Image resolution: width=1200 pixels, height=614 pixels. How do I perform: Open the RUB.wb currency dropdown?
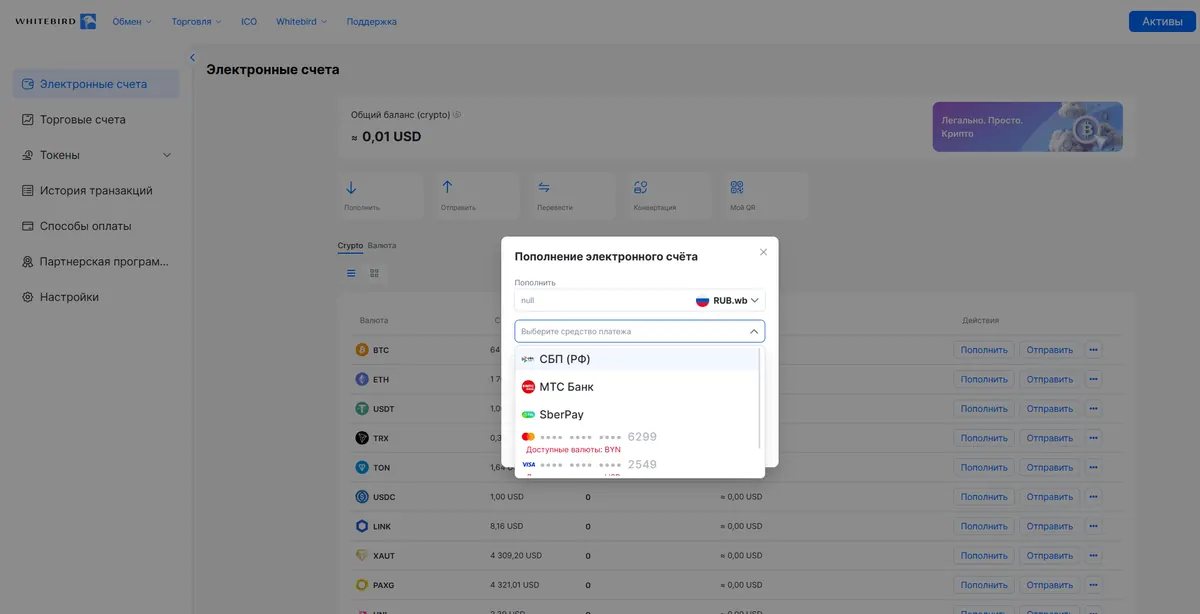coord(728,300)
